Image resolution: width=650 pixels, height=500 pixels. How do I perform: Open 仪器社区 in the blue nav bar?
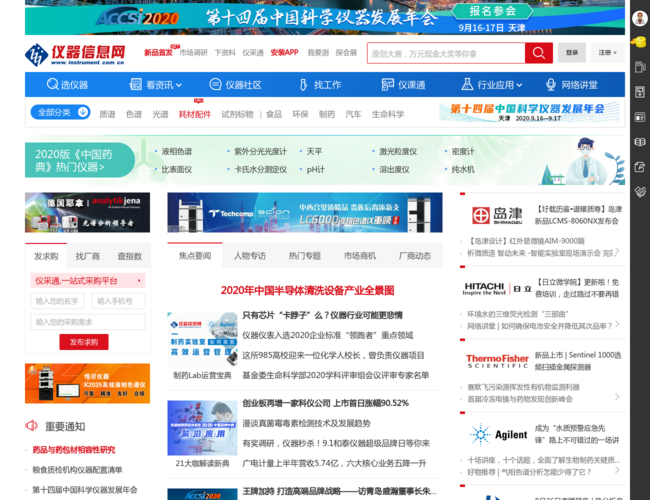point(235,85)
